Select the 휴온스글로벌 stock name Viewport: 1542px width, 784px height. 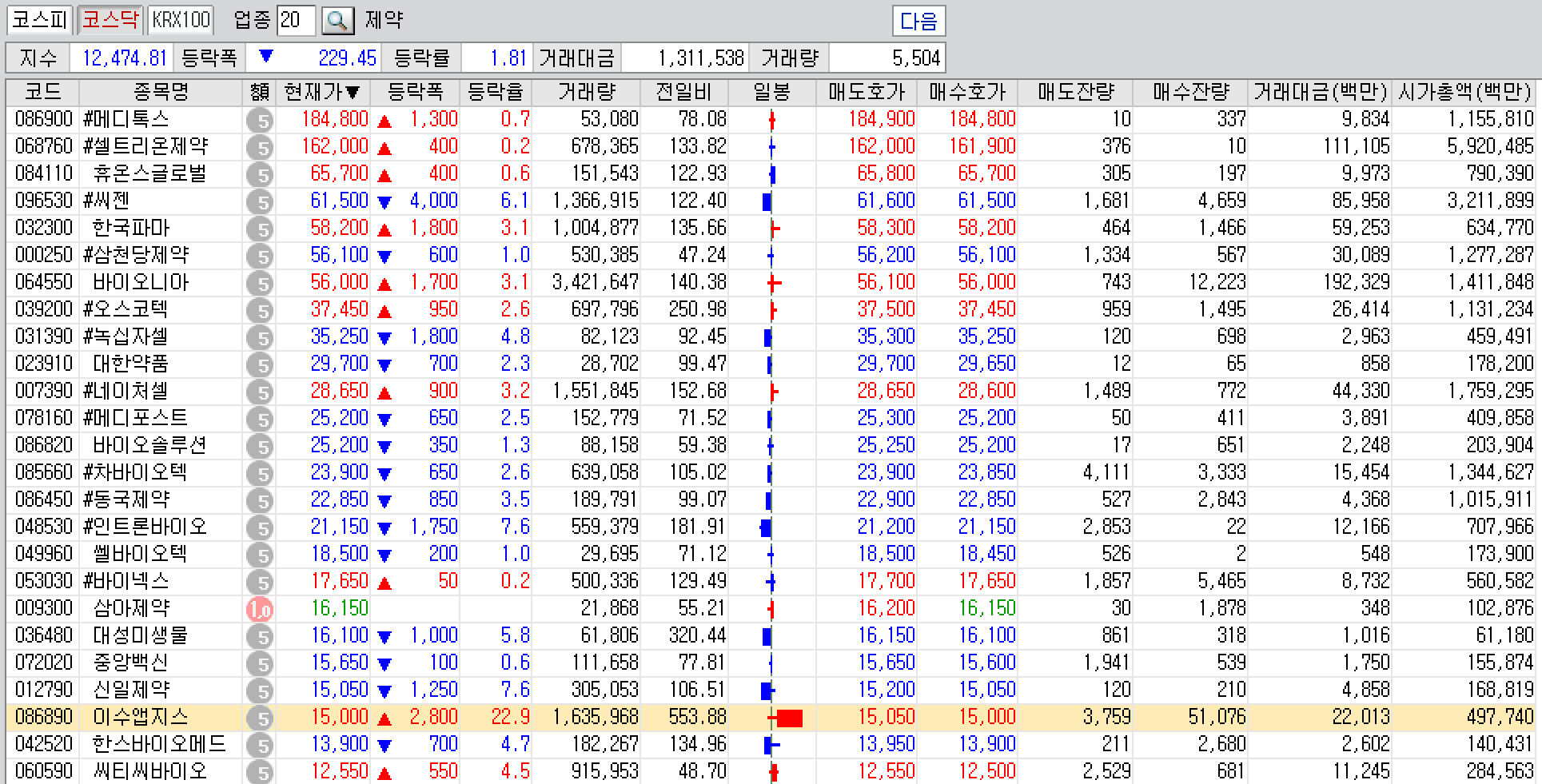click(149, 174)
